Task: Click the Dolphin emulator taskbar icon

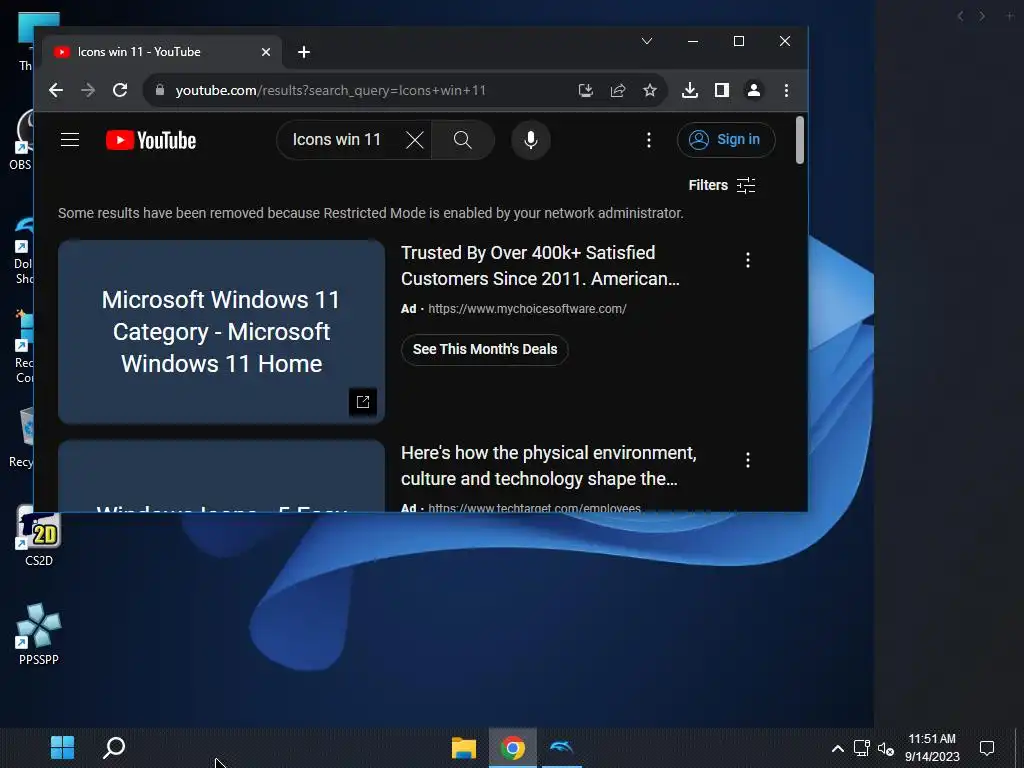Action: (562, 748)
